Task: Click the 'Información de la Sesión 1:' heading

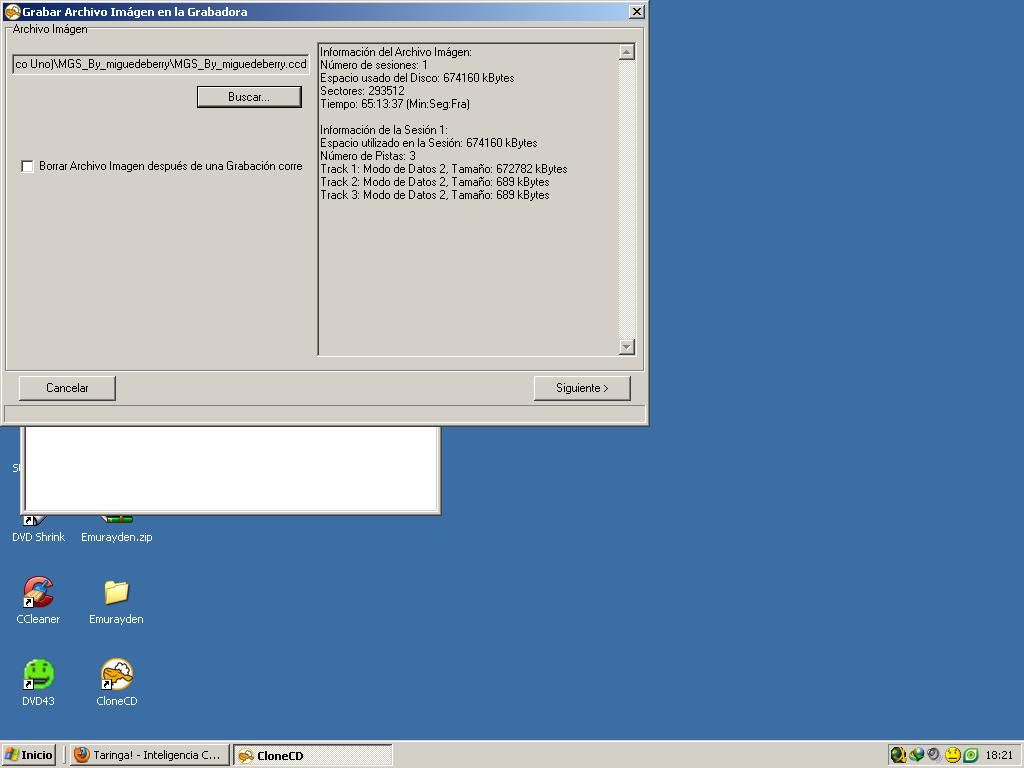Action: [x=384, y=130]
